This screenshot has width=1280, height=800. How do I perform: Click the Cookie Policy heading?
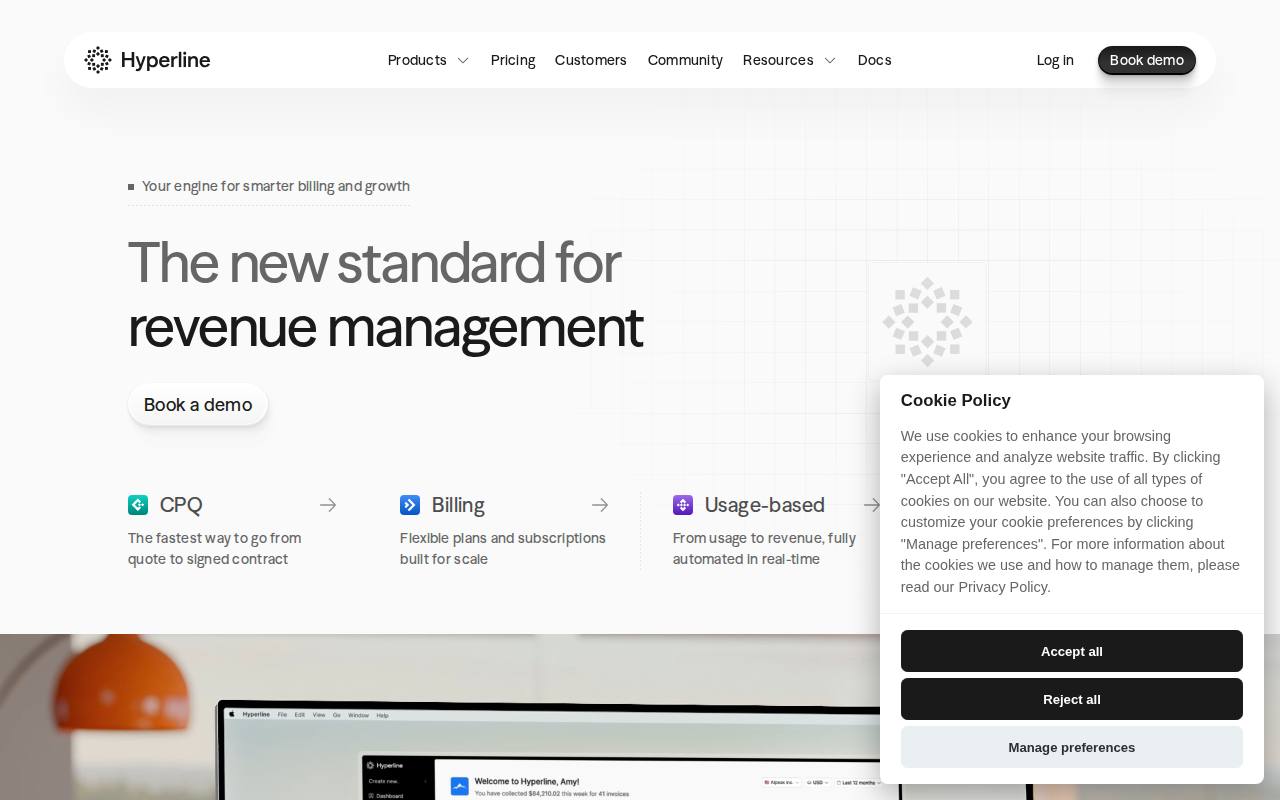pos(956,400)
